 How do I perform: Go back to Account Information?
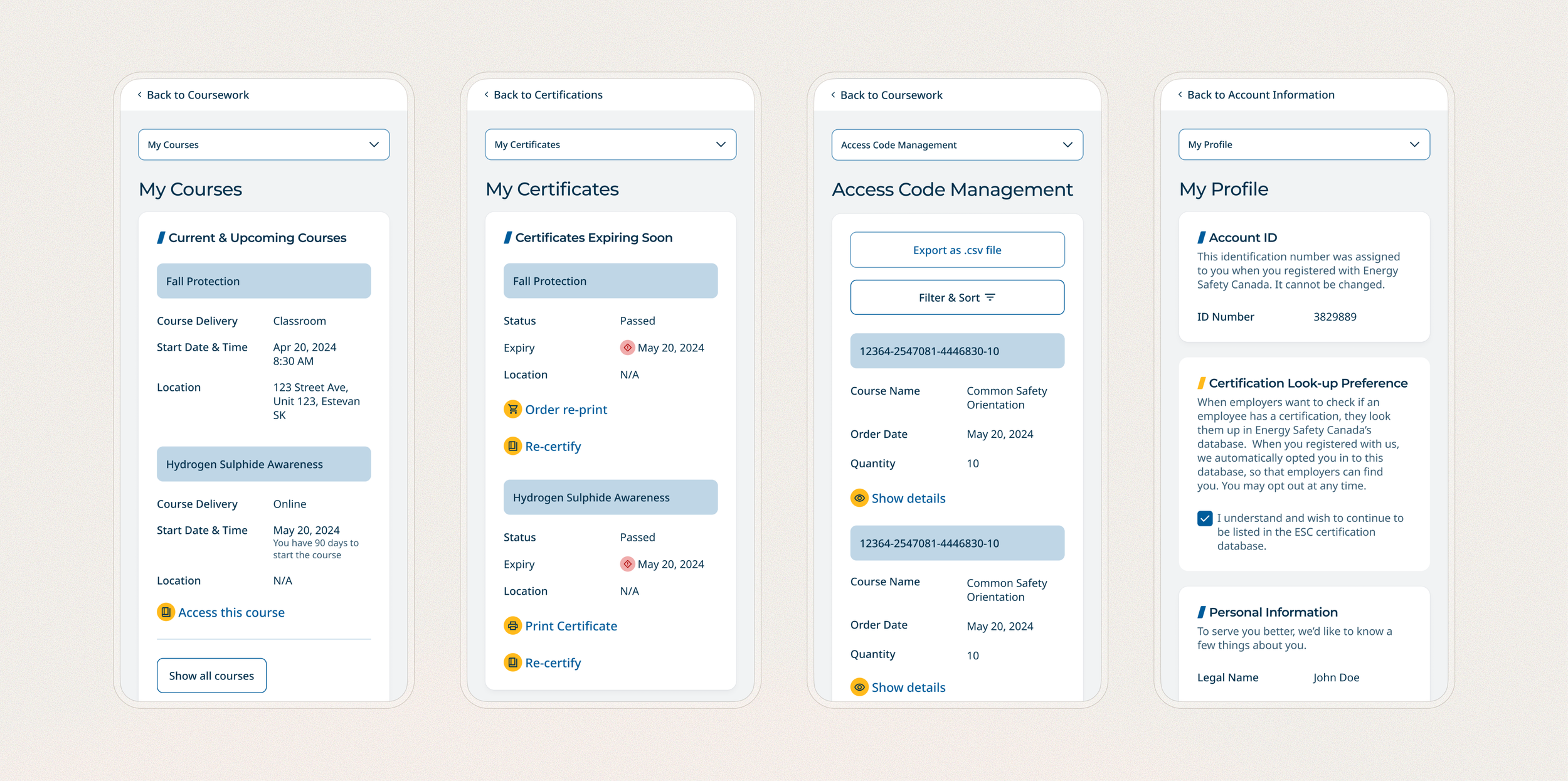click(1259, 95)
